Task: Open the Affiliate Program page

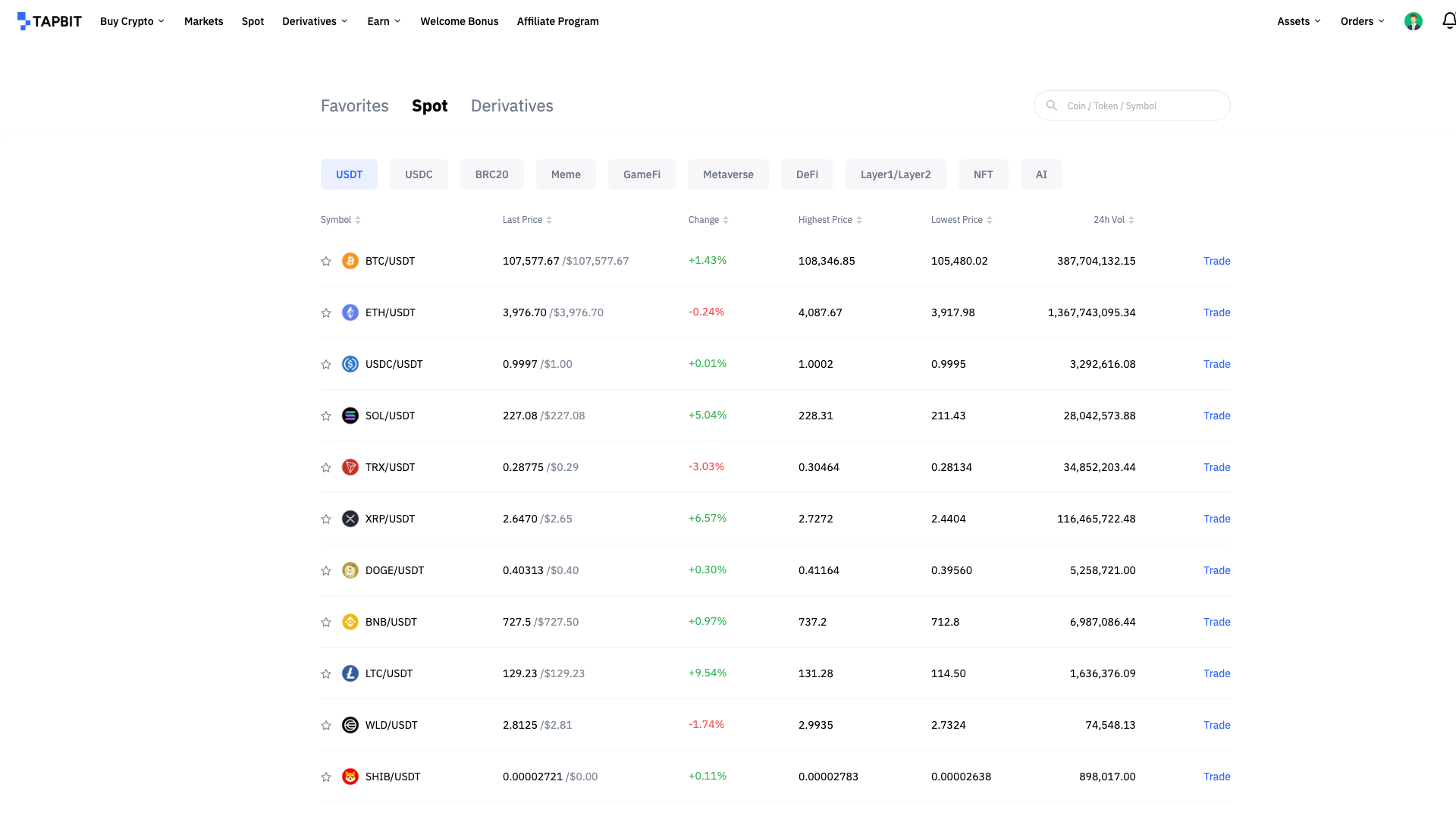Action: point(557,21)
